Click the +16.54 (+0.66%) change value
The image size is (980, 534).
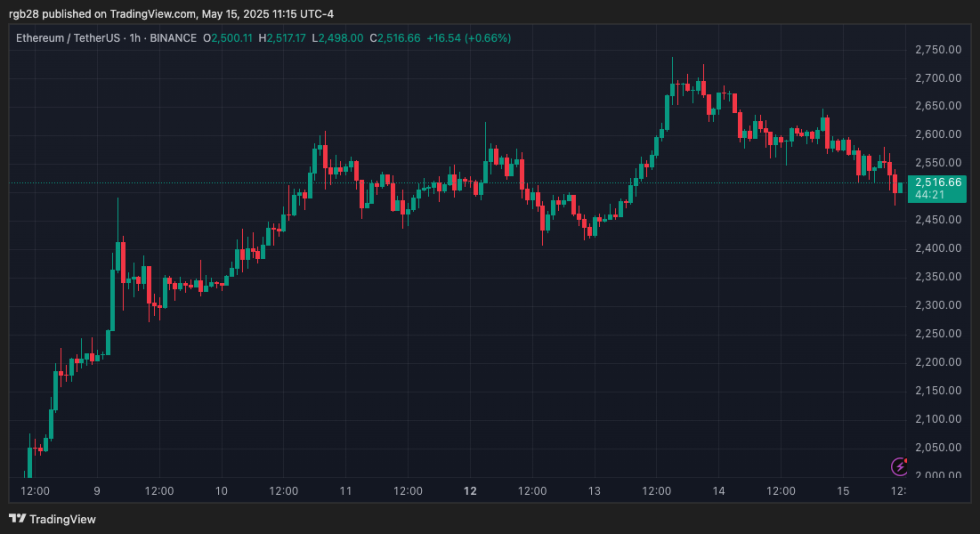(468, 38)
